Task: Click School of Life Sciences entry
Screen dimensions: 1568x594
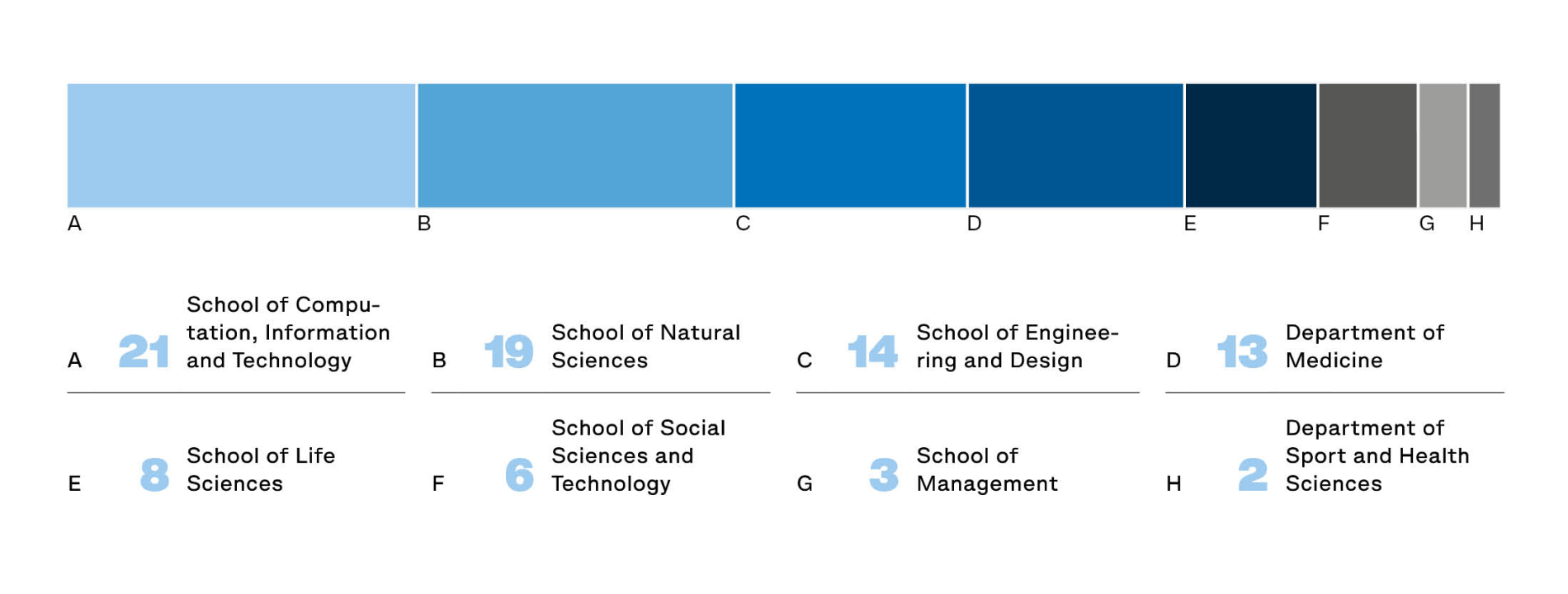Action: click(261, 469)
